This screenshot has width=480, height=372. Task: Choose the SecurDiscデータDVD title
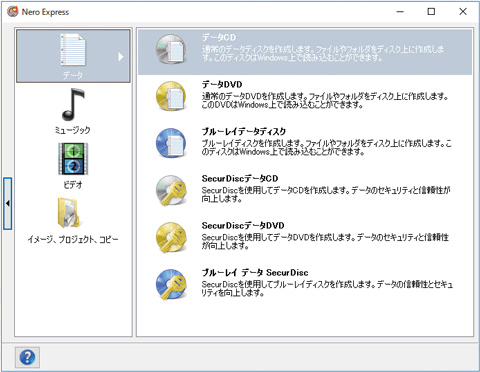pos(243,225)
